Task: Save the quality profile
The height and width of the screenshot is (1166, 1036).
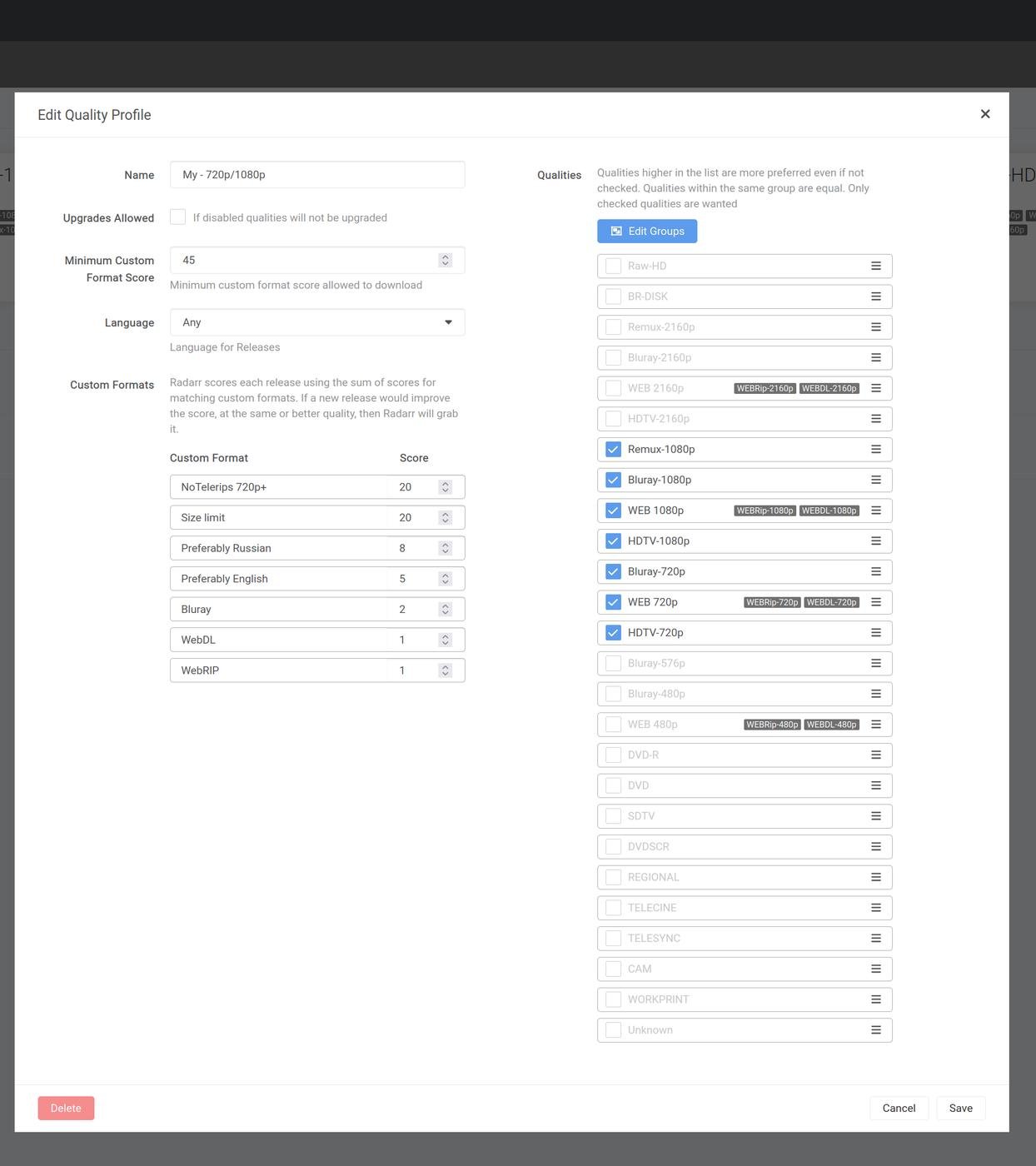Action: [x=960, y=1109]
